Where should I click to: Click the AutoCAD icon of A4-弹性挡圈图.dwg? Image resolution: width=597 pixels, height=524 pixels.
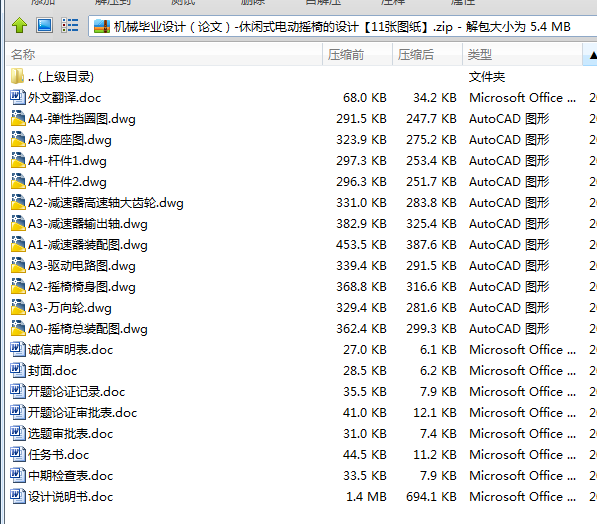click(x=18, y=118)
